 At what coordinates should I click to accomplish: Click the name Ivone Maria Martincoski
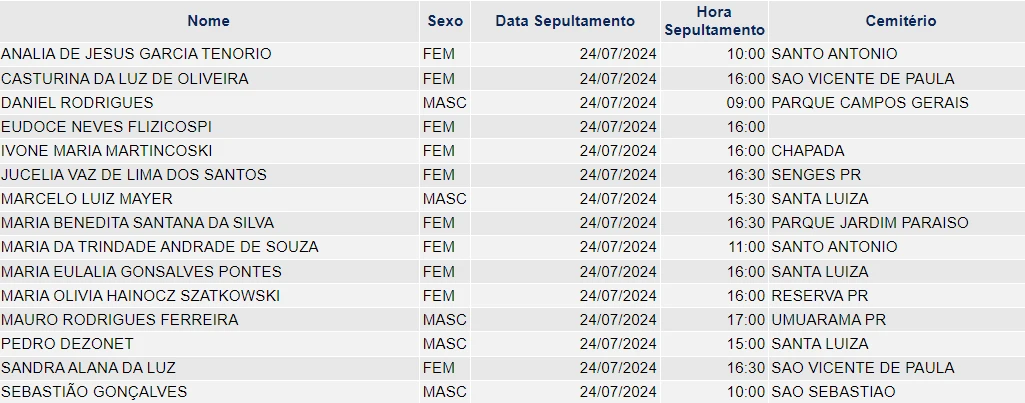(x=107, y=150)
